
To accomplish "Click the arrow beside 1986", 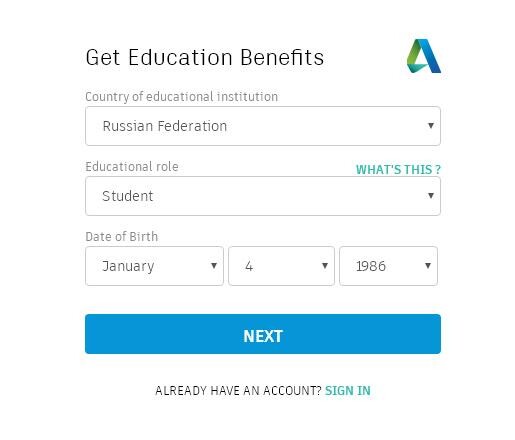I will 428,266.
